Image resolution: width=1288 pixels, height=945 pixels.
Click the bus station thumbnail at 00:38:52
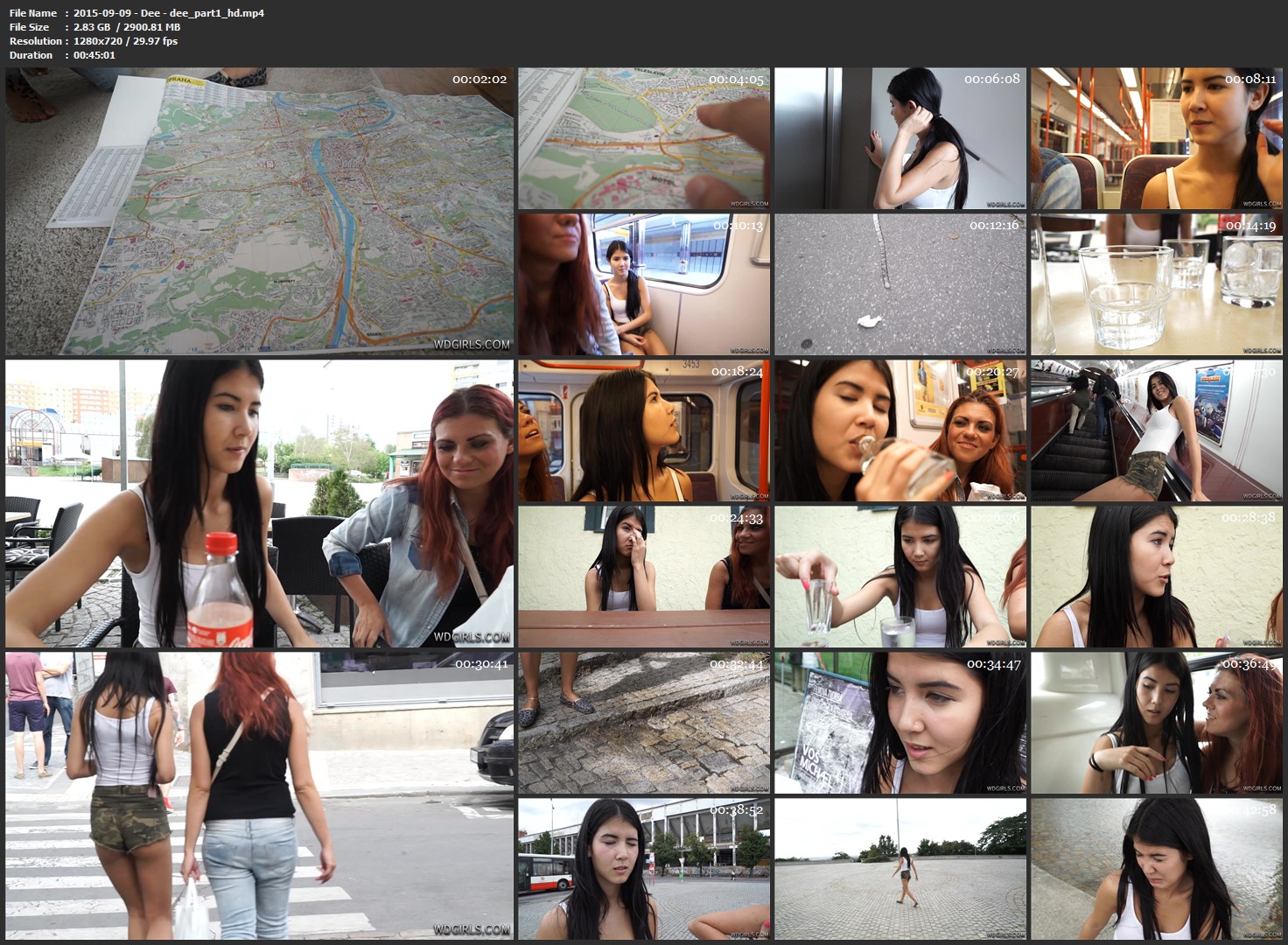644,868
